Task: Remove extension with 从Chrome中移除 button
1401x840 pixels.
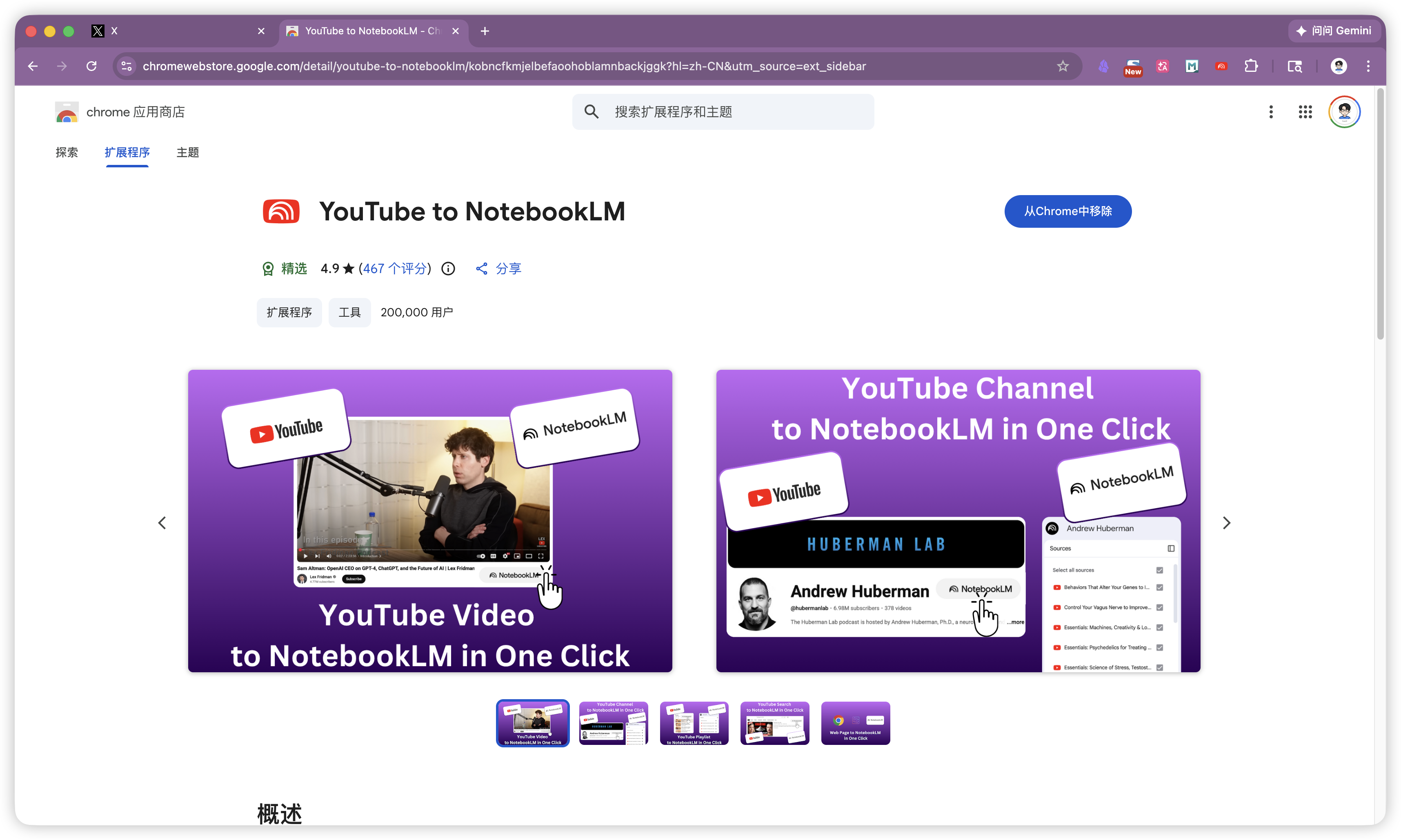Action: click(1067, 211)
